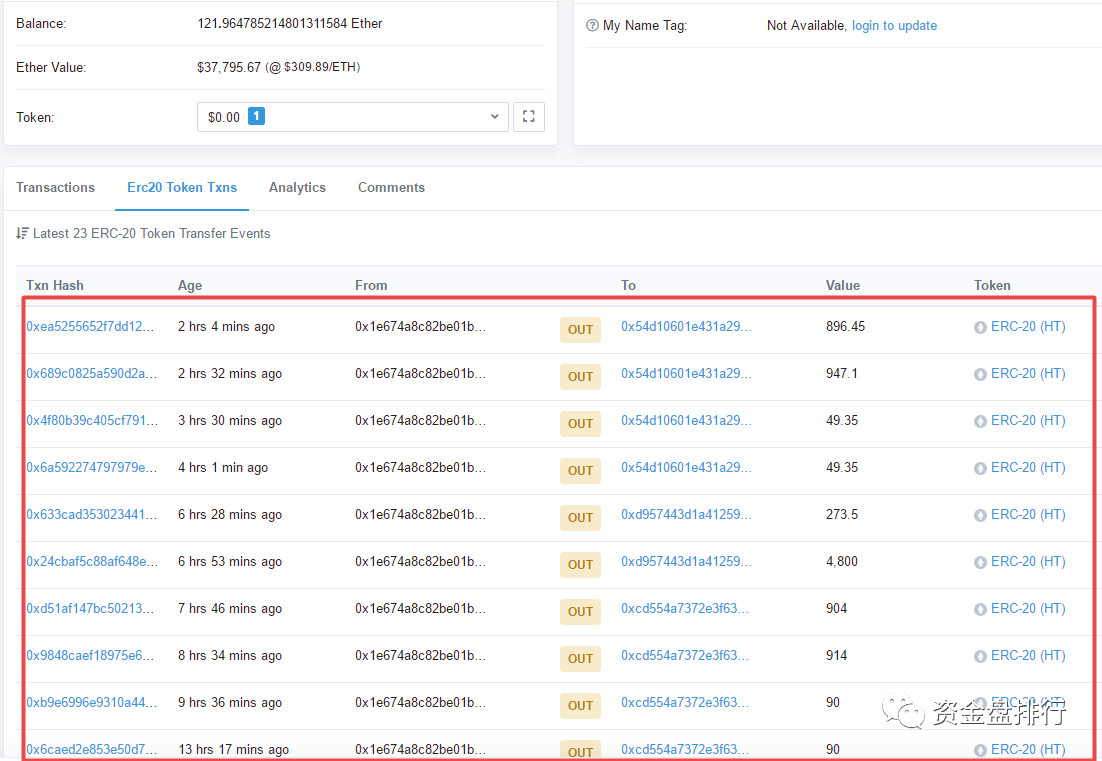Image resolution: width=1102 pixels, height=761 pixels.
Task: Click HT token icon in 914 row
Action: 980,656
